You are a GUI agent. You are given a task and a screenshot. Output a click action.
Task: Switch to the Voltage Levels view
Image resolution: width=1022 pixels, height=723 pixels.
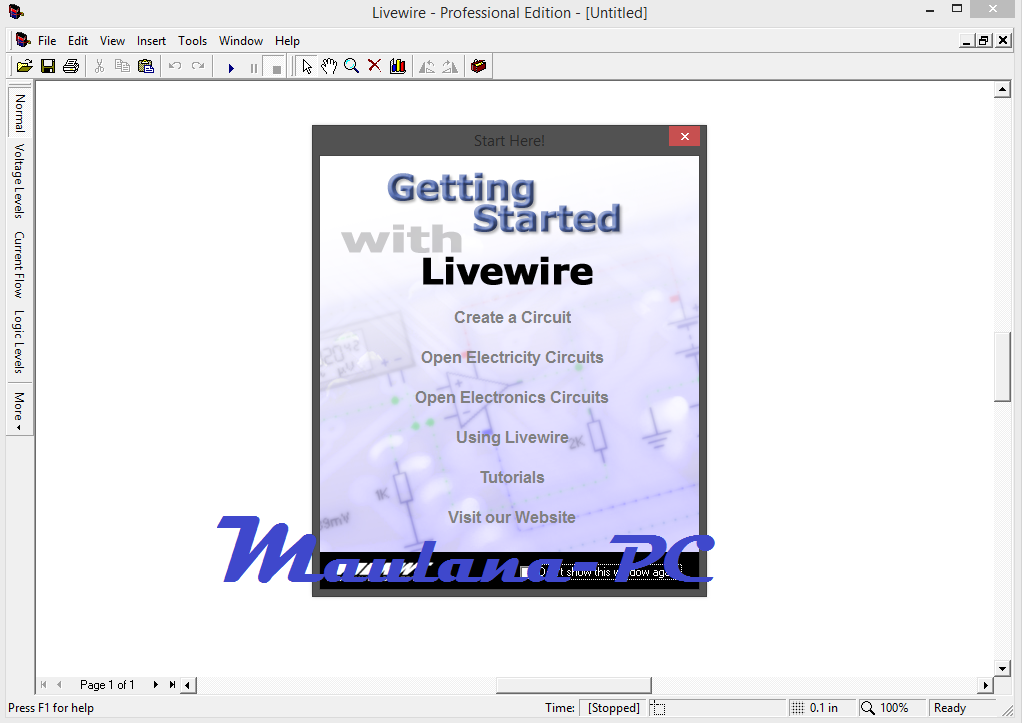tap(18, 181)
